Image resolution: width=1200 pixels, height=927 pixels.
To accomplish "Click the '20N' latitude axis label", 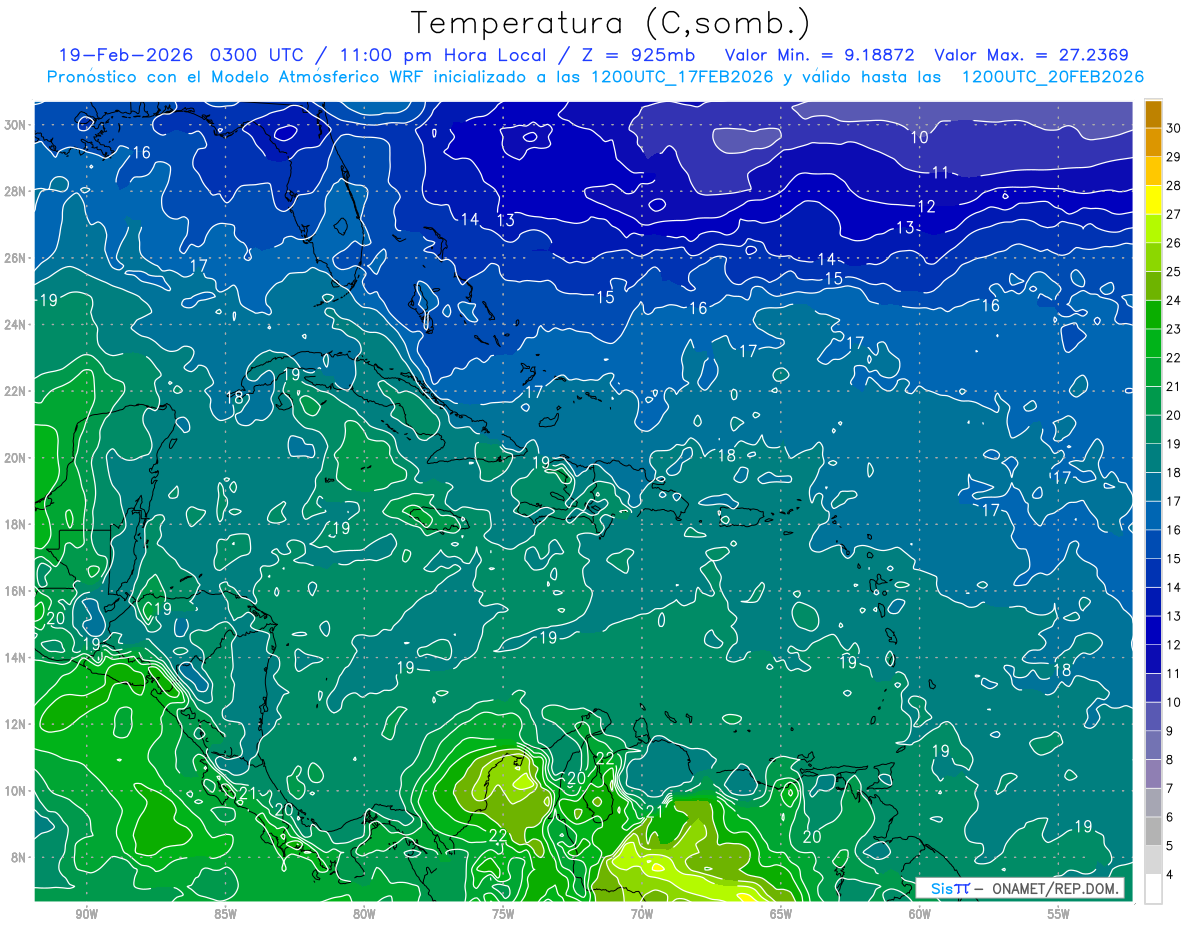I will coord(16,458).
